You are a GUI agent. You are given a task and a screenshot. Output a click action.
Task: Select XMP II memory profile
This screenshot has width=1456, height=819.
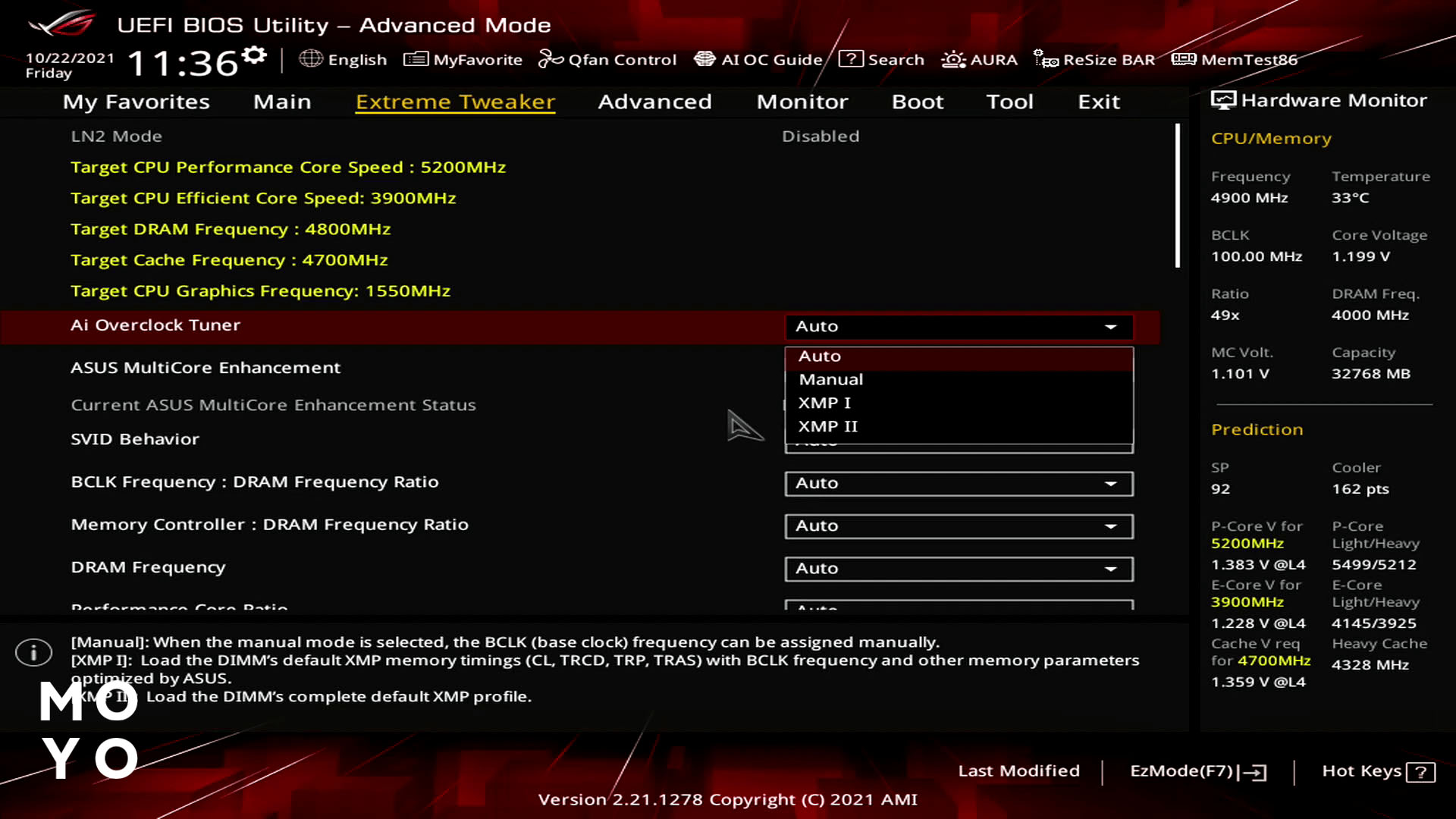(x=828, y=425)
